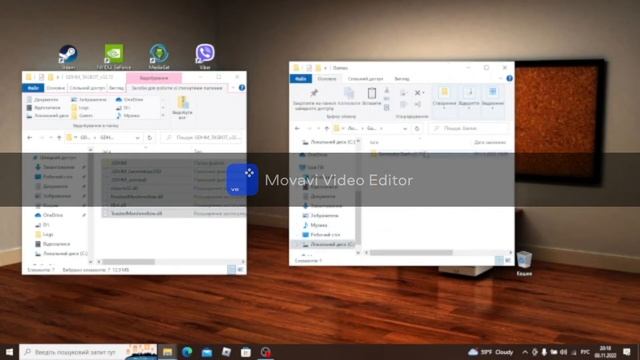Expand extract destinations list arrow in left ribbon

click(163, 116)
